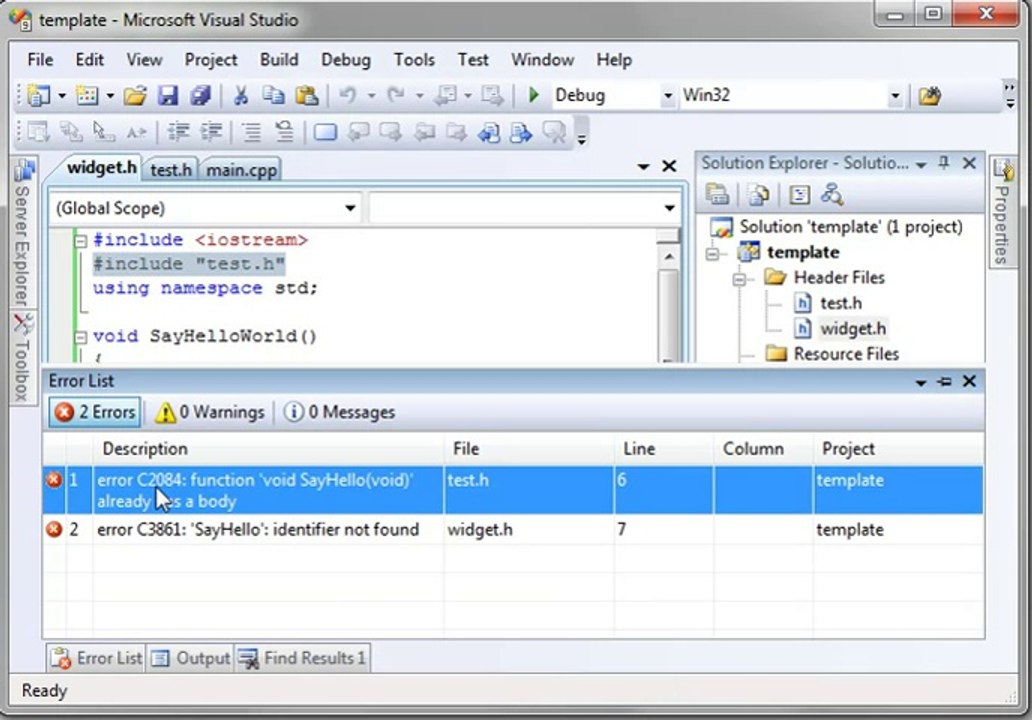Select widget.h in Solution Explorer
This screenshot has height=720, width=1032.
852,328
